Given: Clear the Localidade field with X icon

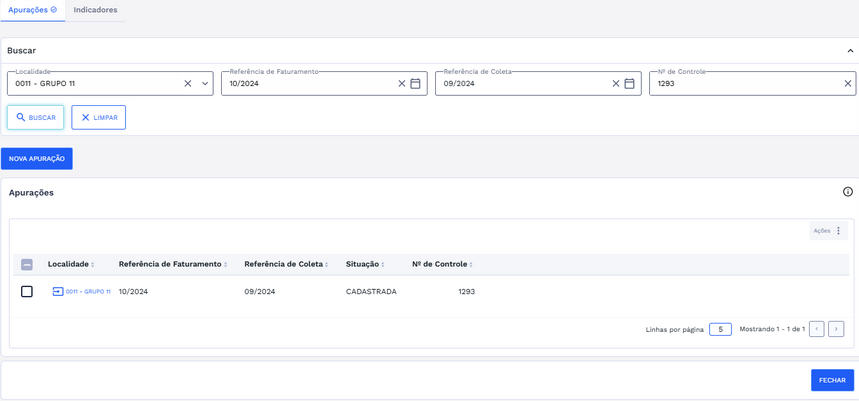Looking at the screenshot, I should (187, 84).
